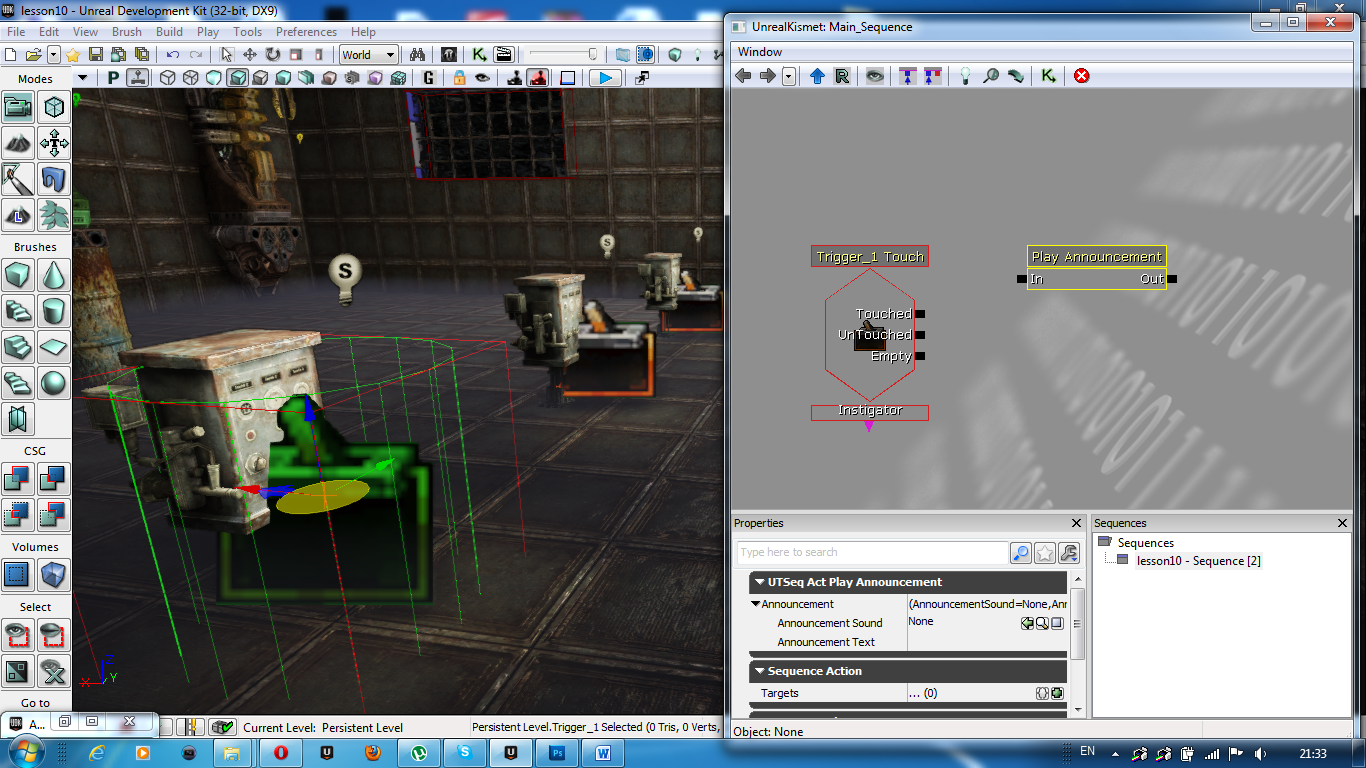The height and width of the screenshot is (768, 1366).
Task: Toggle show flags eye in viewport toolbar
Action: pyautogui.click(x=482, y=77)
